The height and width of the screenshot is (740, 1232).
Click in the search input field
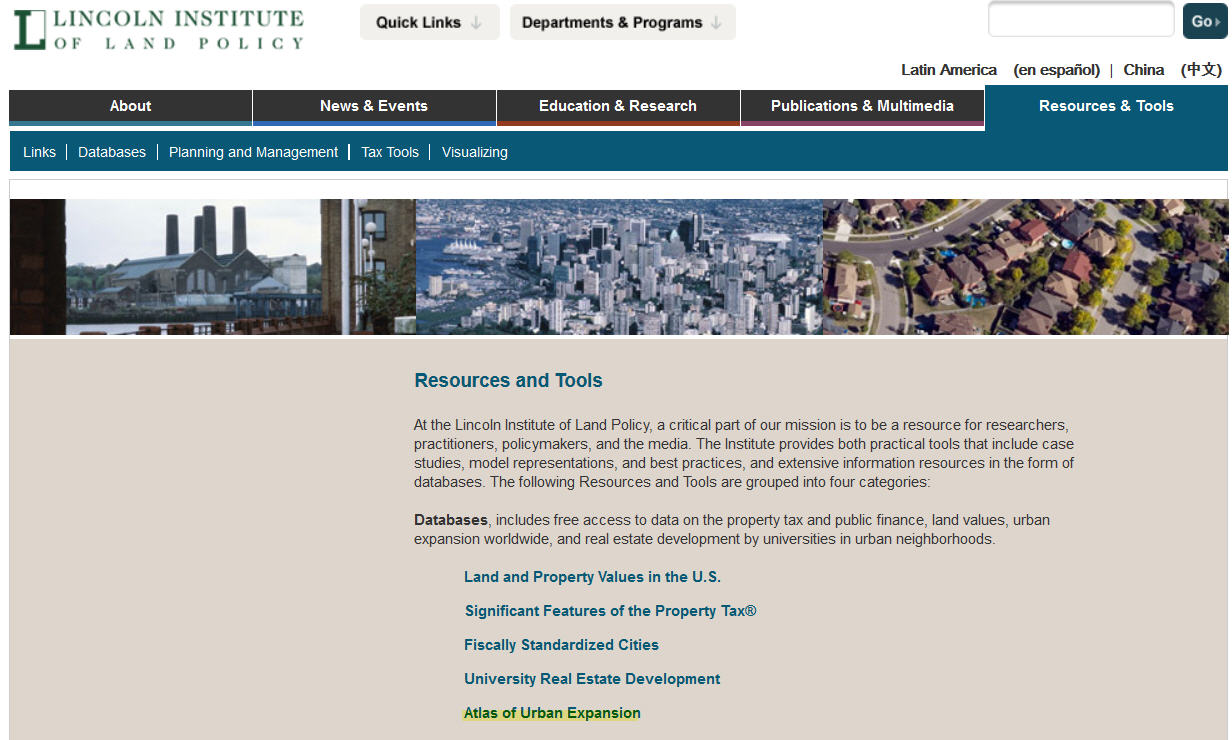[1080, 20]
